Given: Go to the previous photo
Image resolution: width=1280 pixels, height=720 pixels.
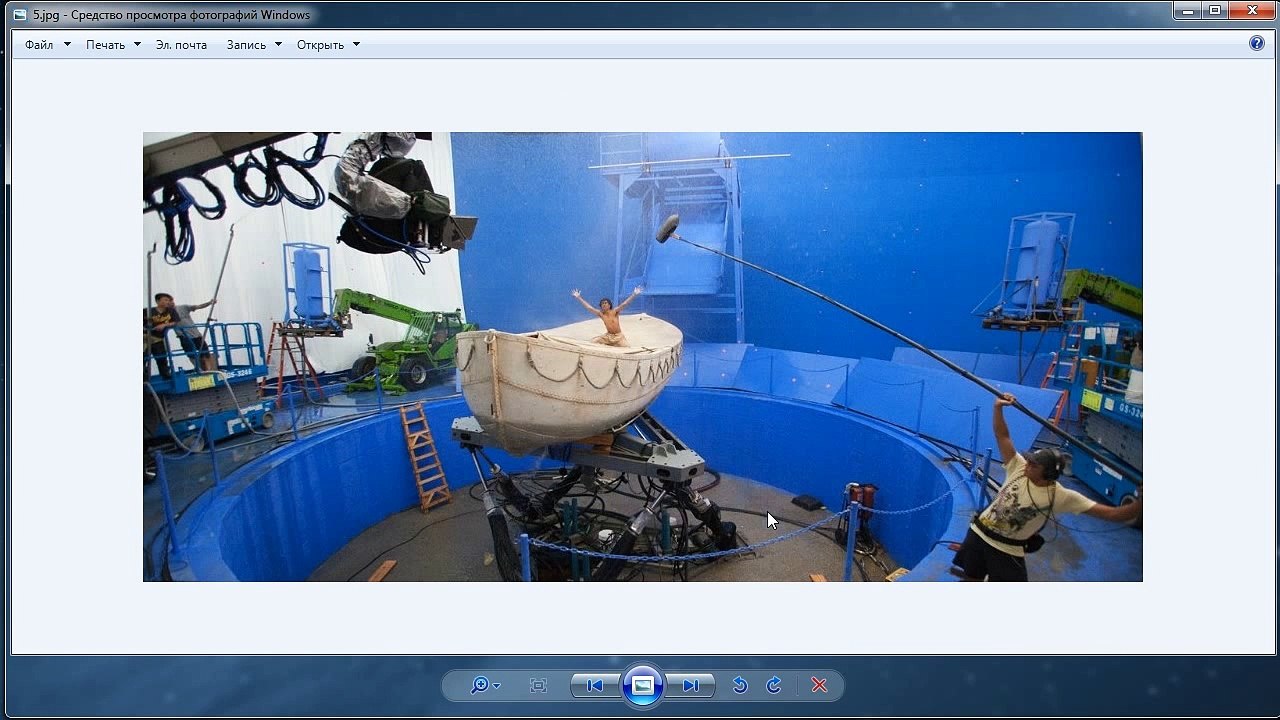Looking at the screenshot, I should pyautogui.click(x=595, y=685).
